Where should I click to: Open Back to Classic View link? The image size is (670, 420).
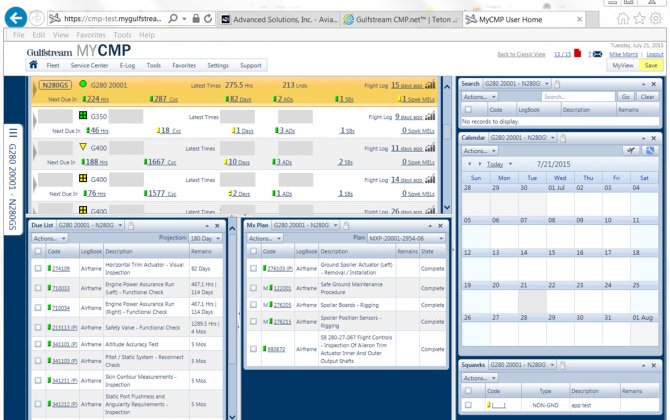pos(521,54)
